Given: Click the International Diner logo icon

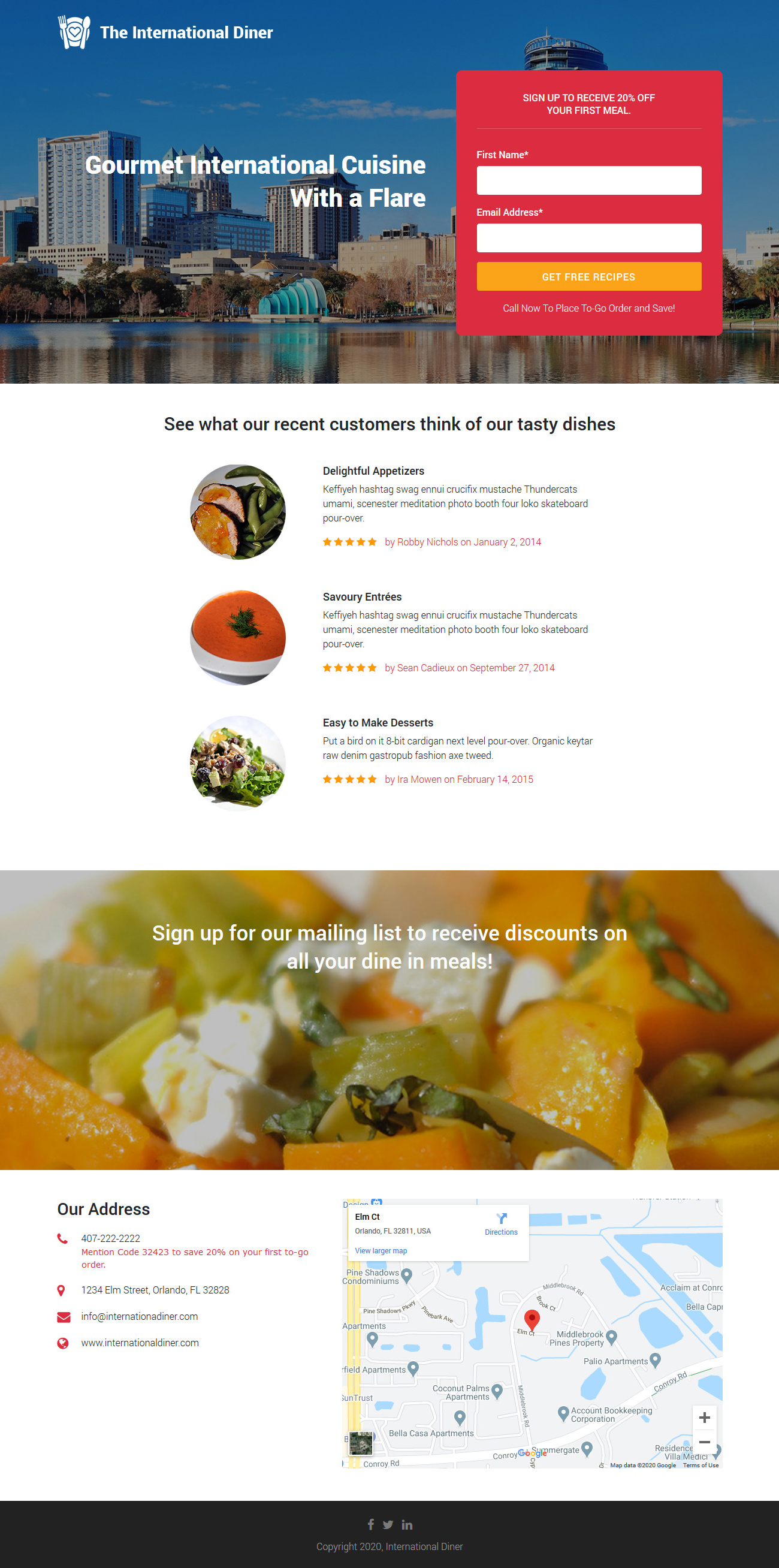Looking at the screenshot, I should [x=74, y=32].
